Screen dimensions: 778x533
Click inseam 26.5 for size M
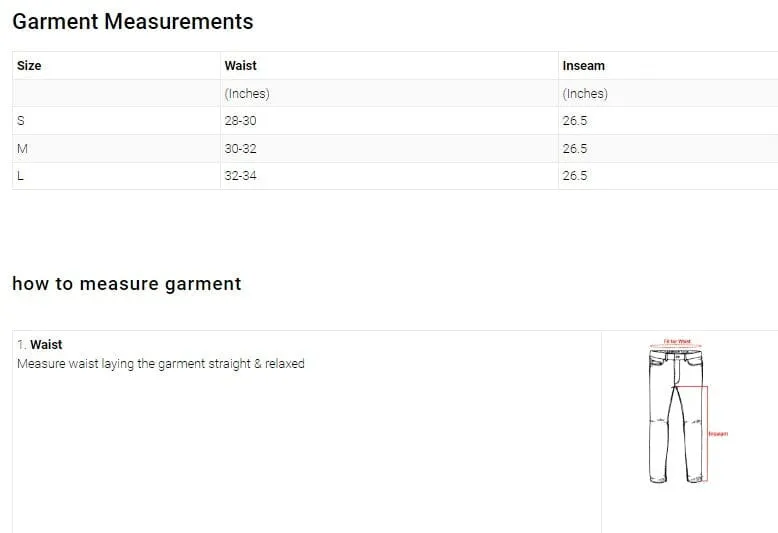pos(575,148)
